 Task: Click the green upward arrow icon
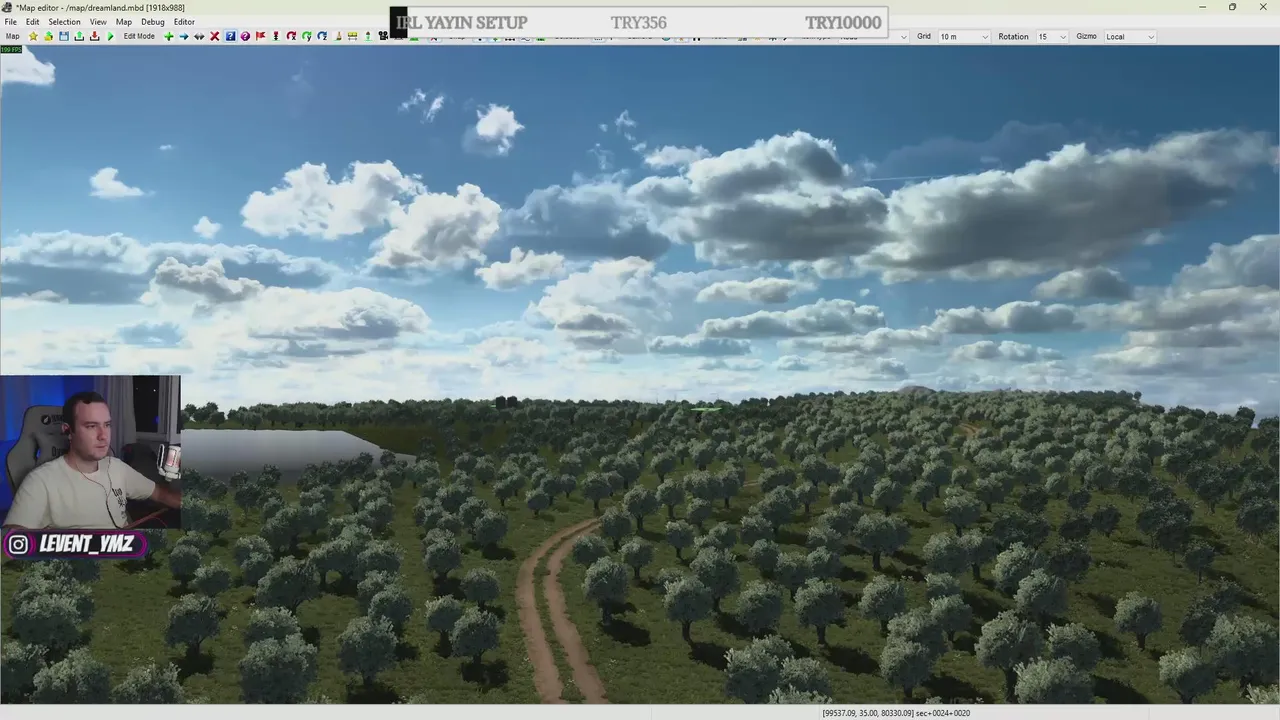coord(368,36)
